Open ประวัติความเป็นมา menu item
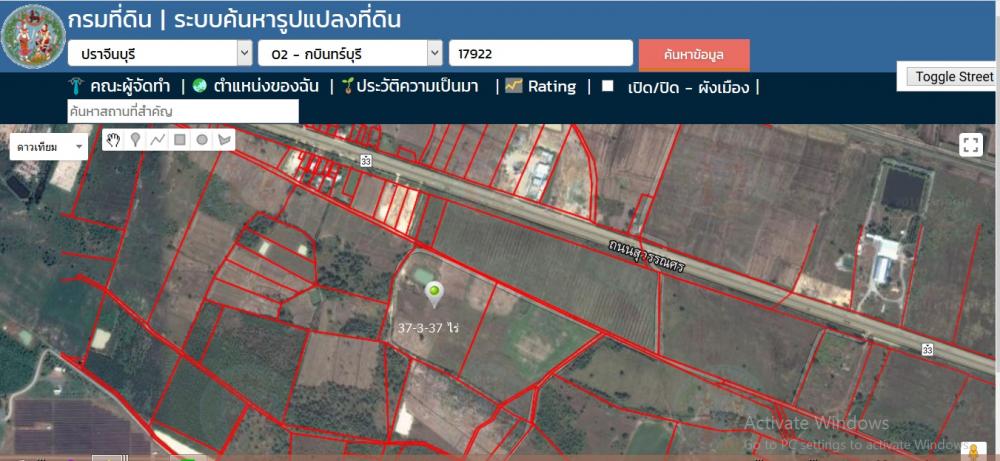1000x461 pixels. point(410,86)
